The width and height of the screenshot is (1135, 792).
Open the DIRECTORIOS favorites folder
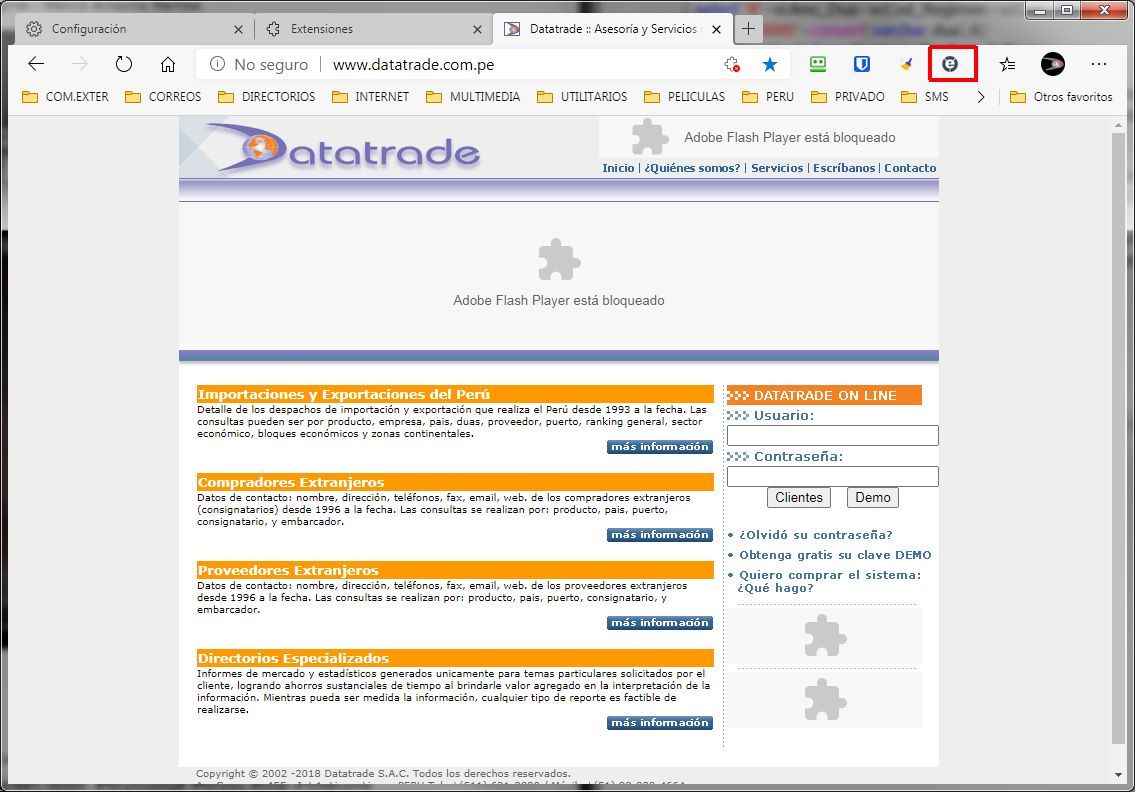(266, 97)
